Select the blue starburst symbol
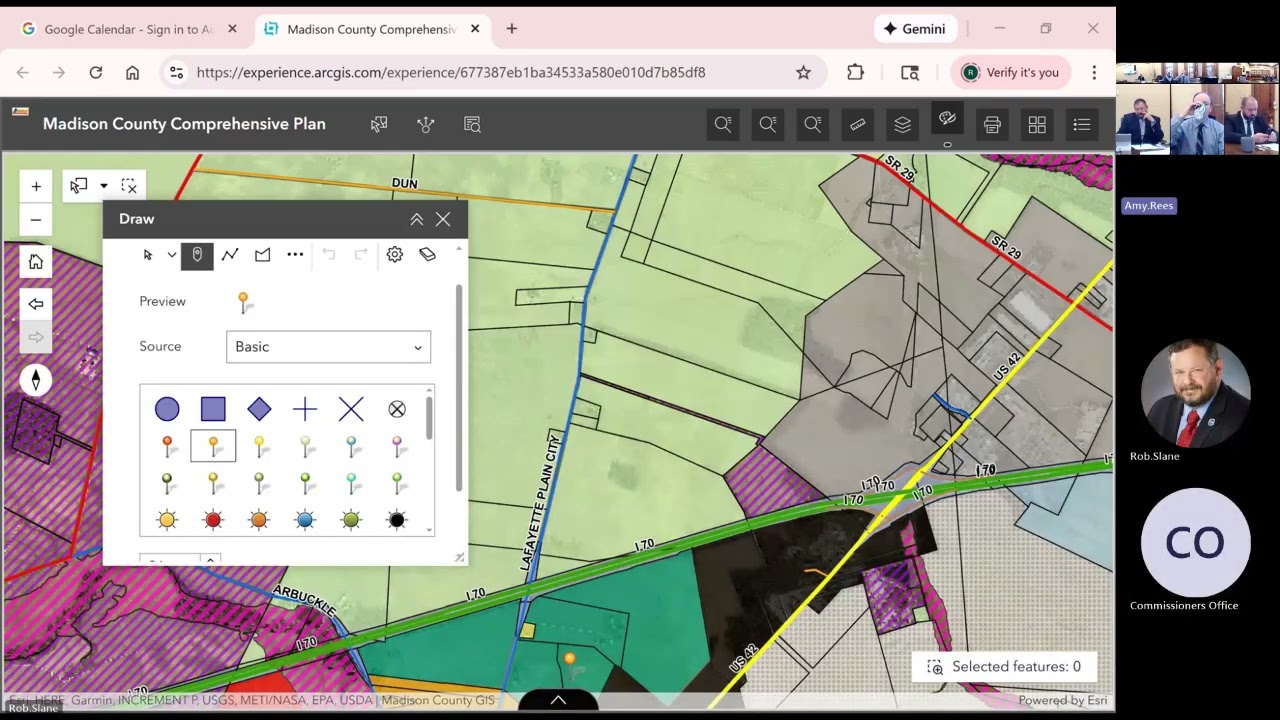This screenshot has height=720, width=1280. (305, 520)
